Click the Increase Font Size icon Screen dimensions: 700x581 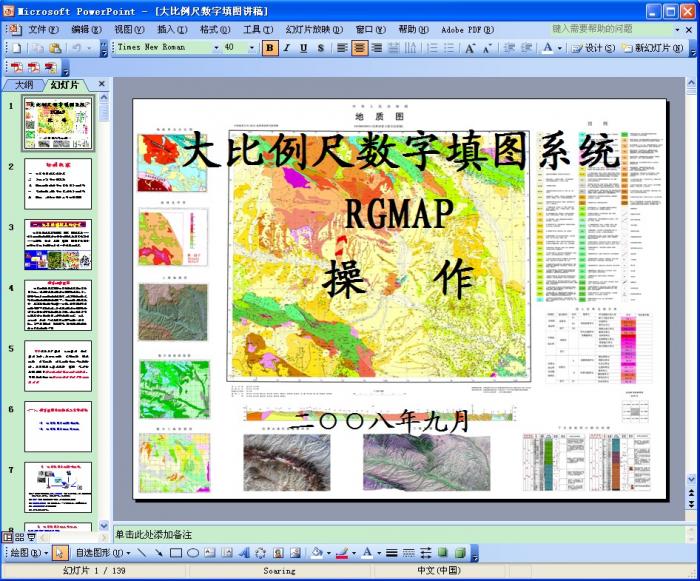pyautogui.click(x=470, y=47)
